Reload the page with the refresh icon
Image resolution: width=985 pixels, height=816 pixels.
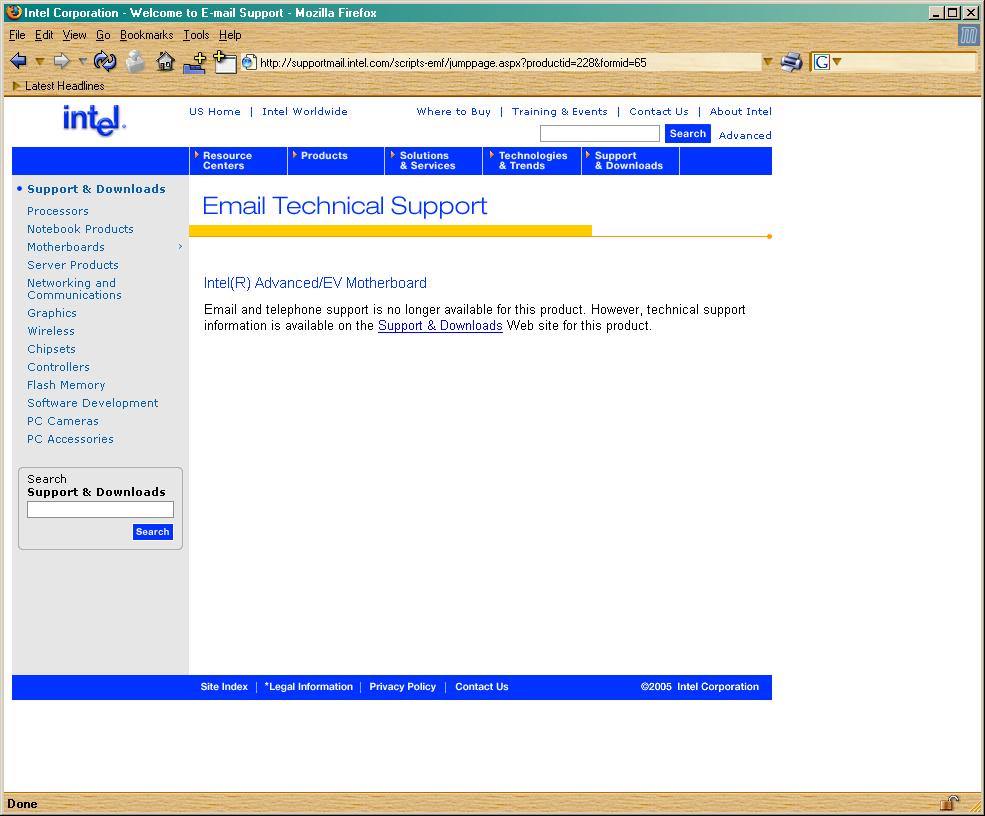[x=105, y=62]
